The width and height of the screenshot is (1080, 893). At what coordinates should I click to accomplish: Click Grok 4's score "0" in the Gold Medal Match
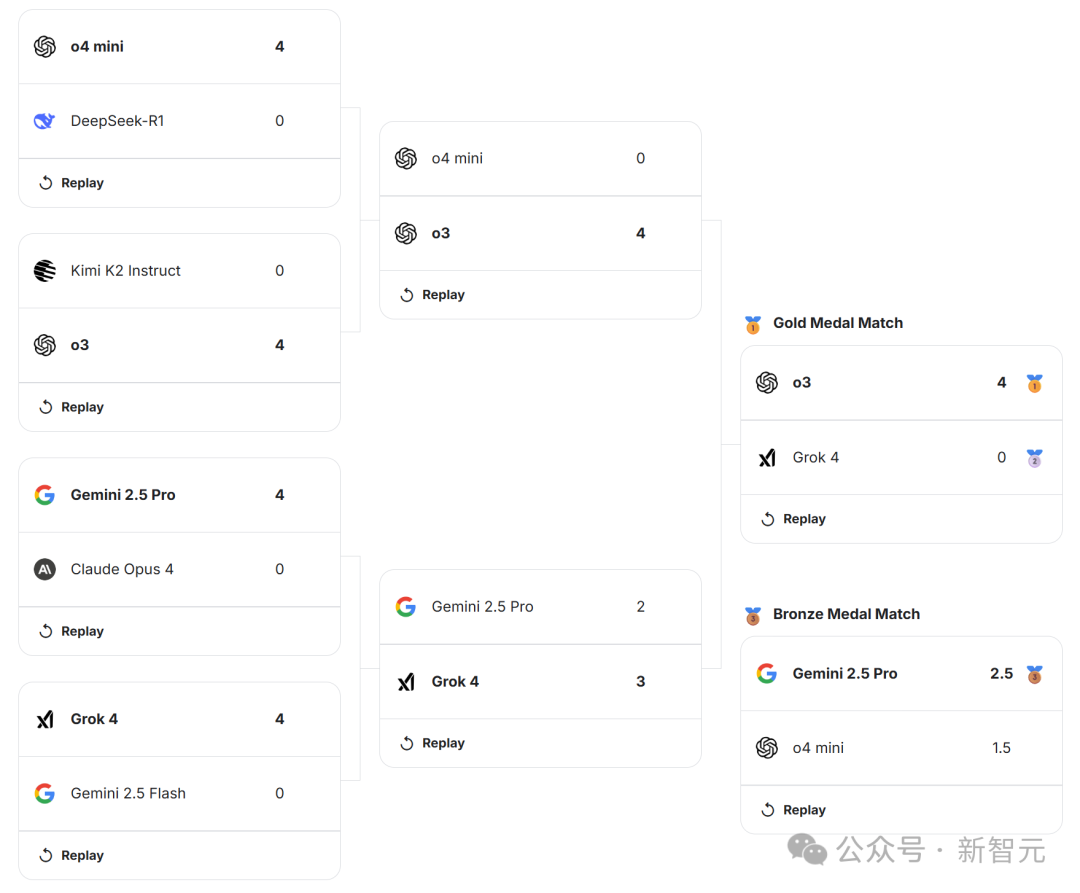click(1001, 458)
